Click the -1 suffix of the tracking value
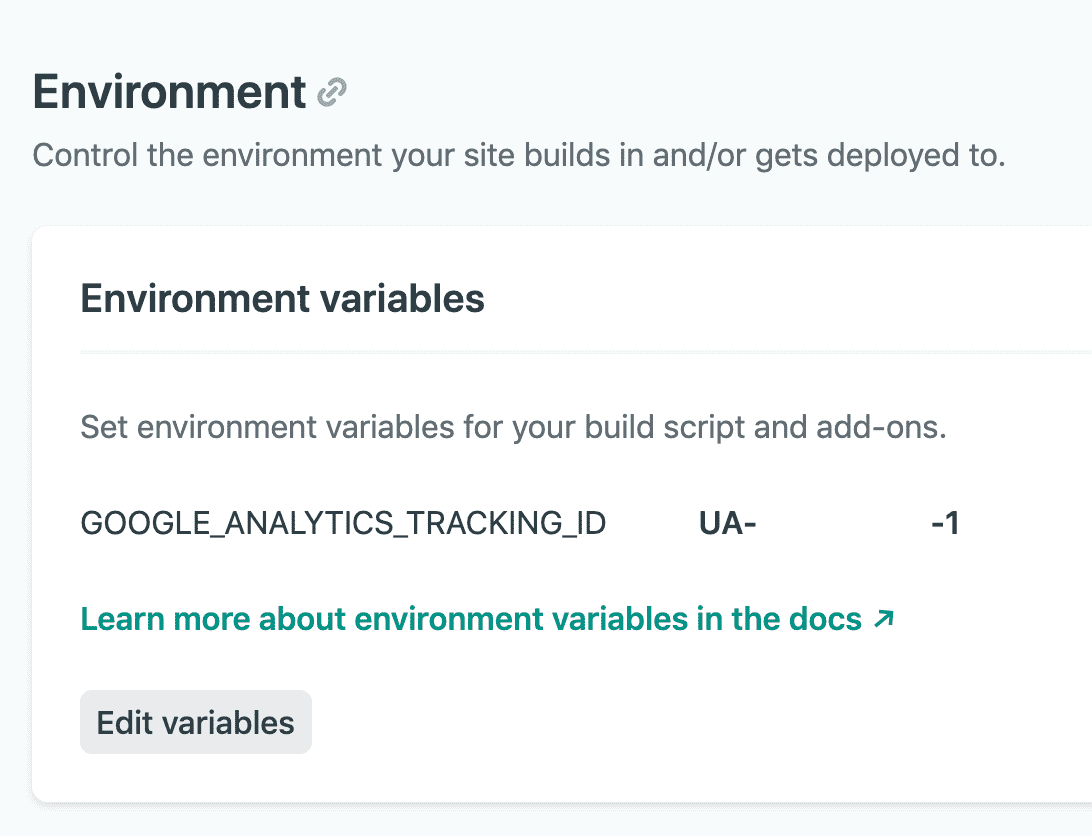Screen dimensions: 1092x836 click(945, 524)
